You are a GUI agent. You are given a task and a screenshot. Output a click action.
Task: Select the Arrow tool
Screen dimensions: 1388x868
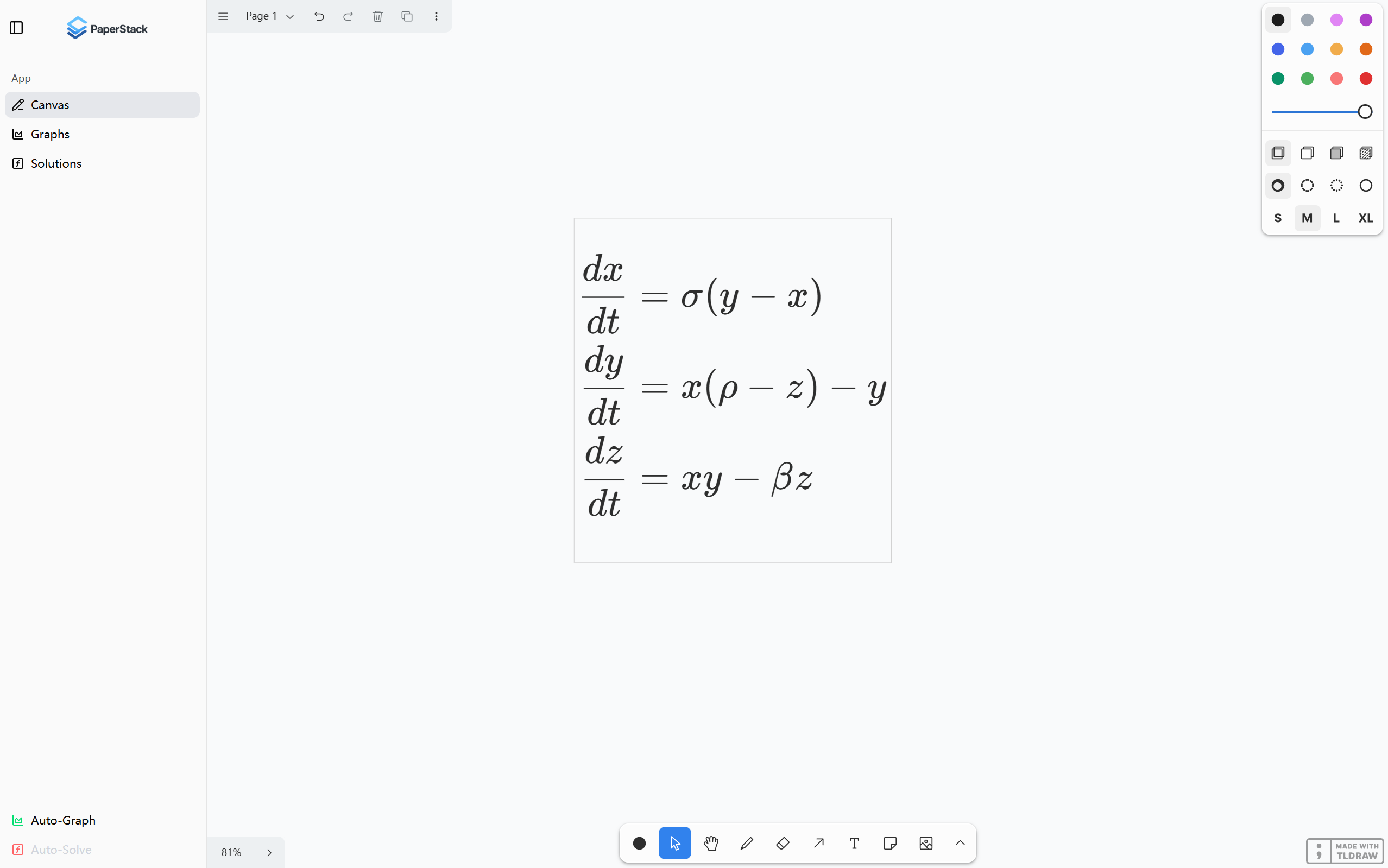click(818, 842)
